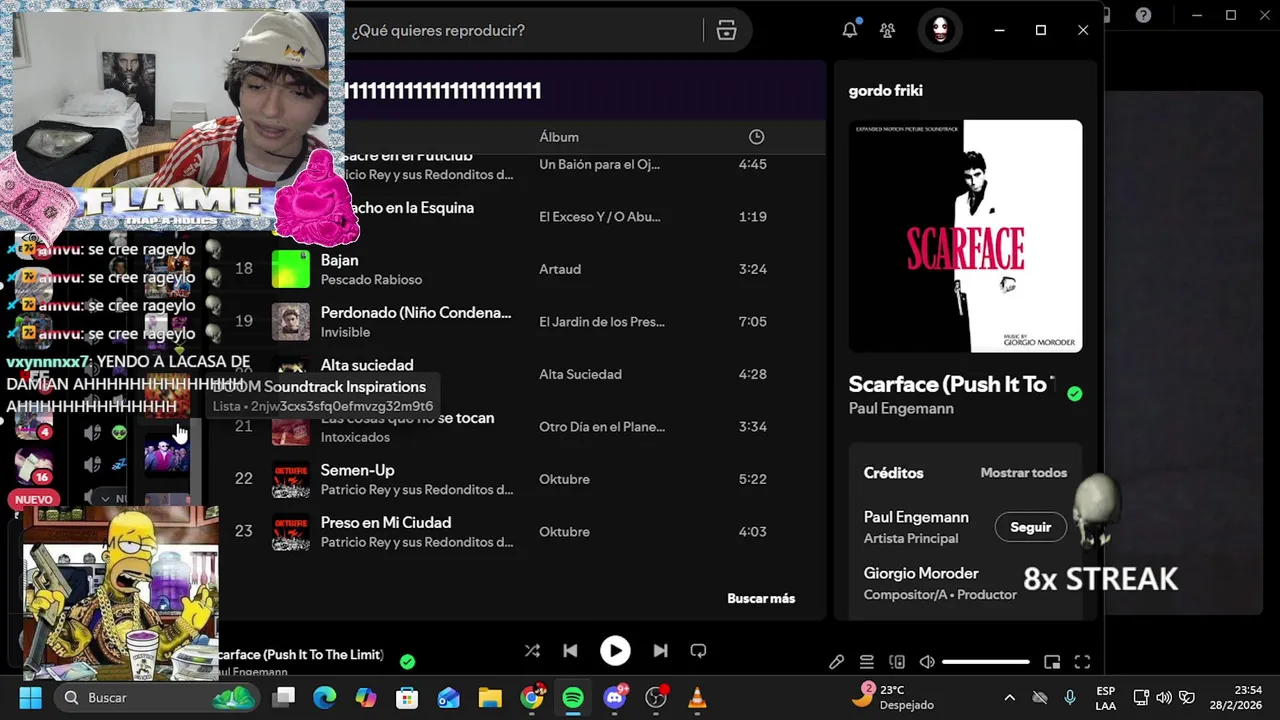Click Semen-Up album cover thumbnail

point(291,479)
